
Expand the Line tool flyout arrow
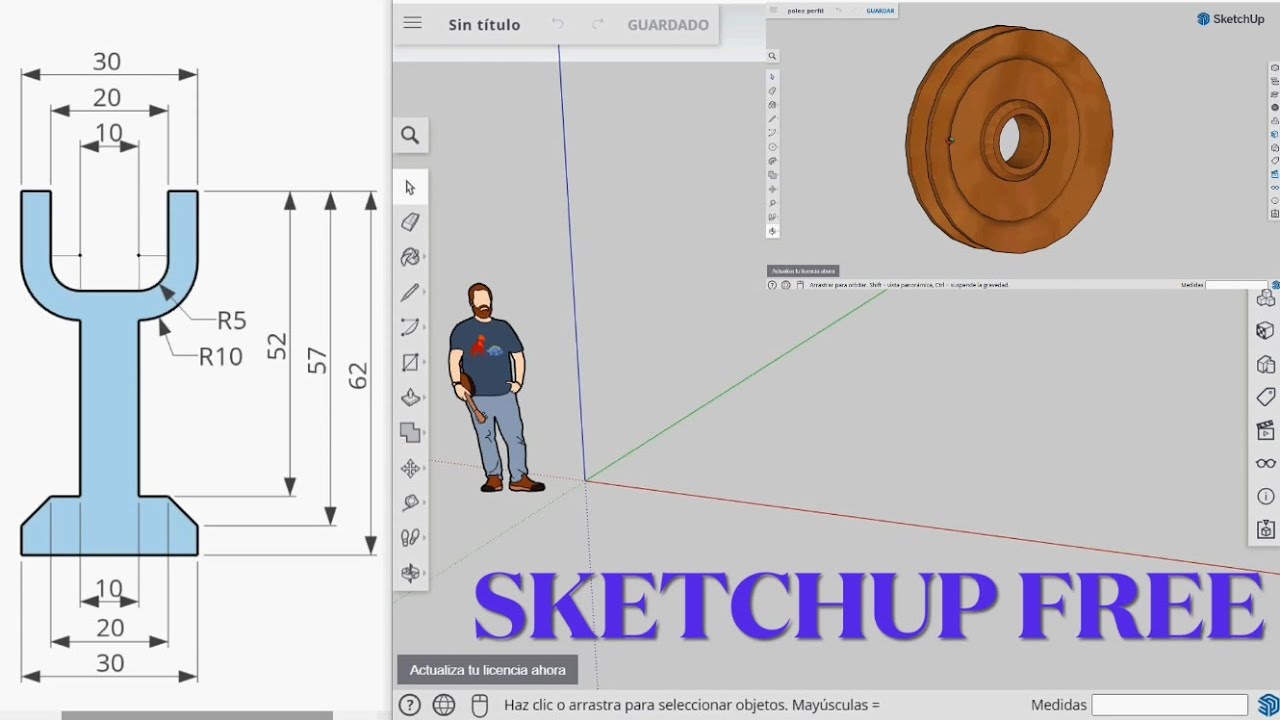(x=426, y=292)
